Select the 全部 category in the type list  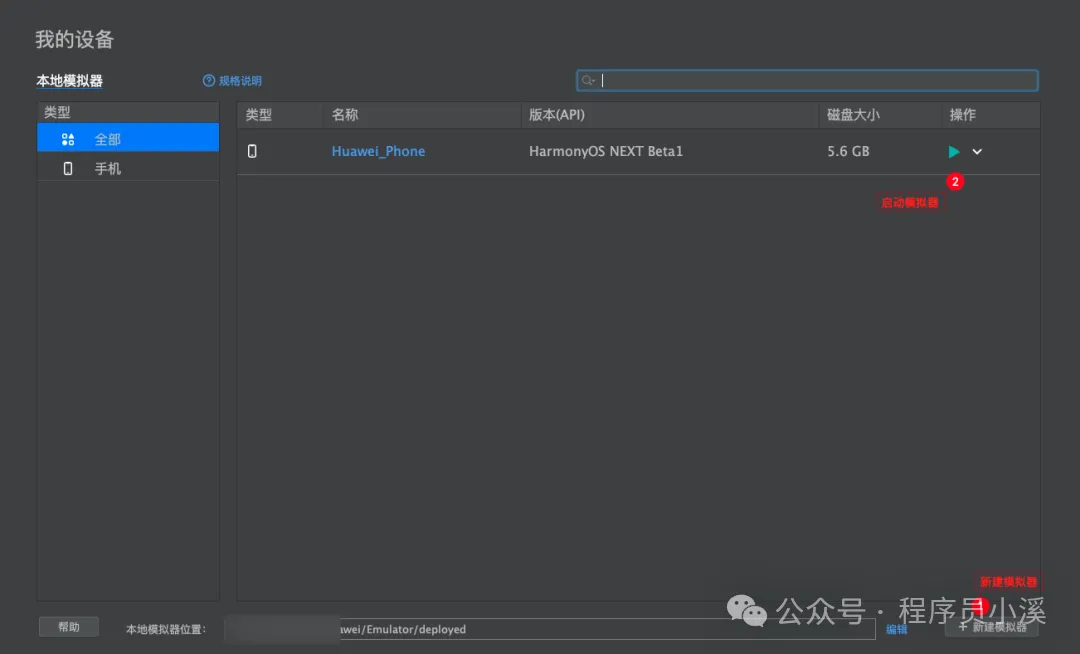click(x=128, y=139)
